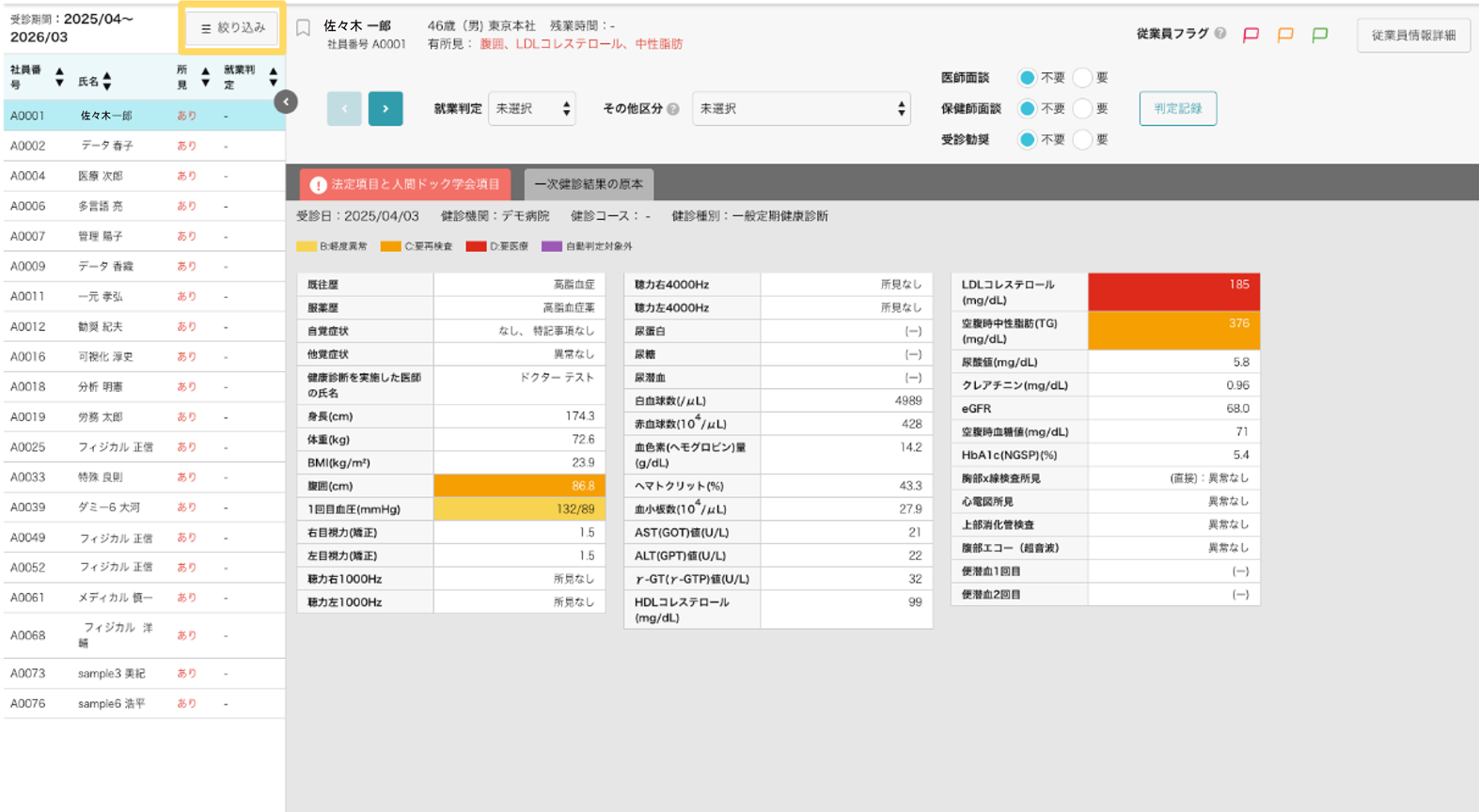The image size is (1479, 812).
Task: Click the 中性脂肪 finding link in header
Action: (658, 44)
